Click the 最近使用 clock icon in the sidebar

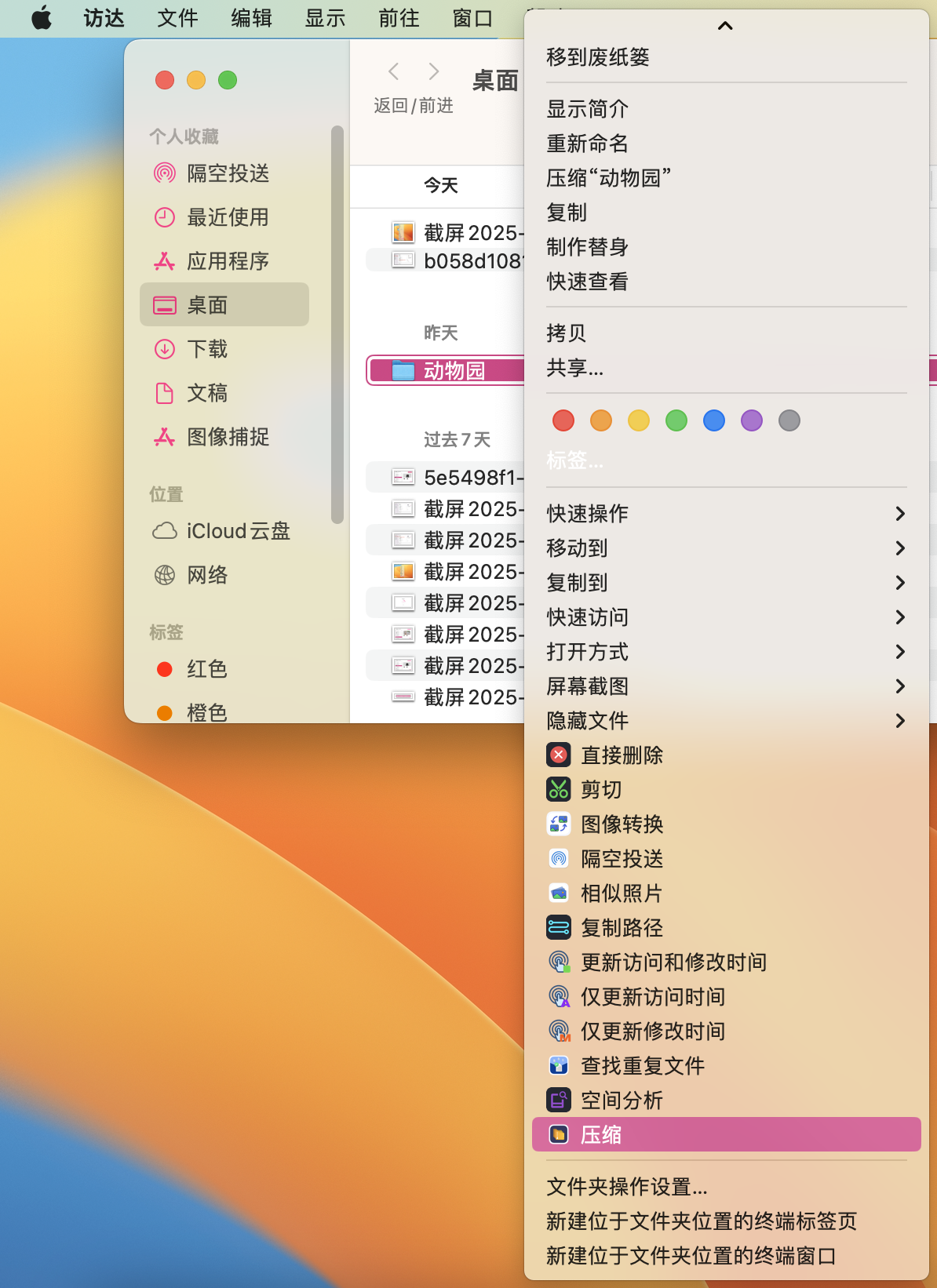165,217
